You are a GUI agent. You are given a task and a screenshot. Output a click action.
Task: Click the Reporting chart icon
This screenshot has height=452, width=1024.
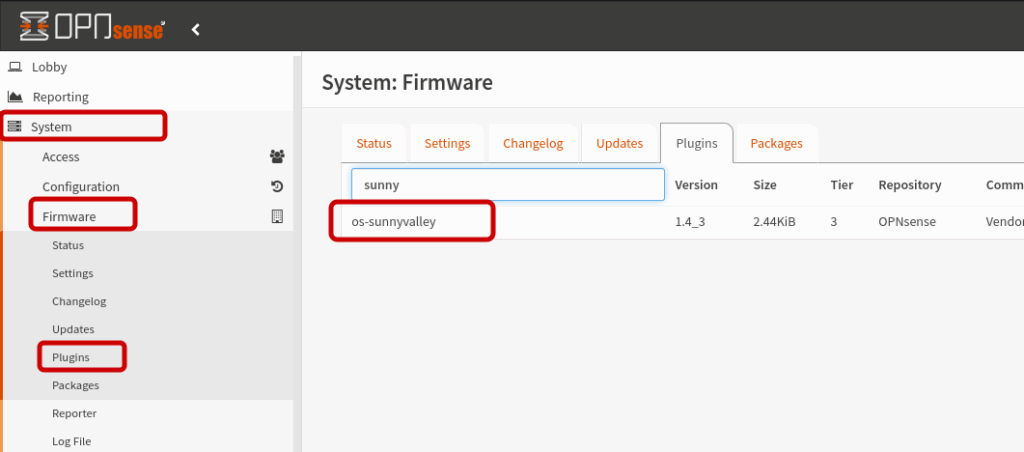click(x=14, y=97)
